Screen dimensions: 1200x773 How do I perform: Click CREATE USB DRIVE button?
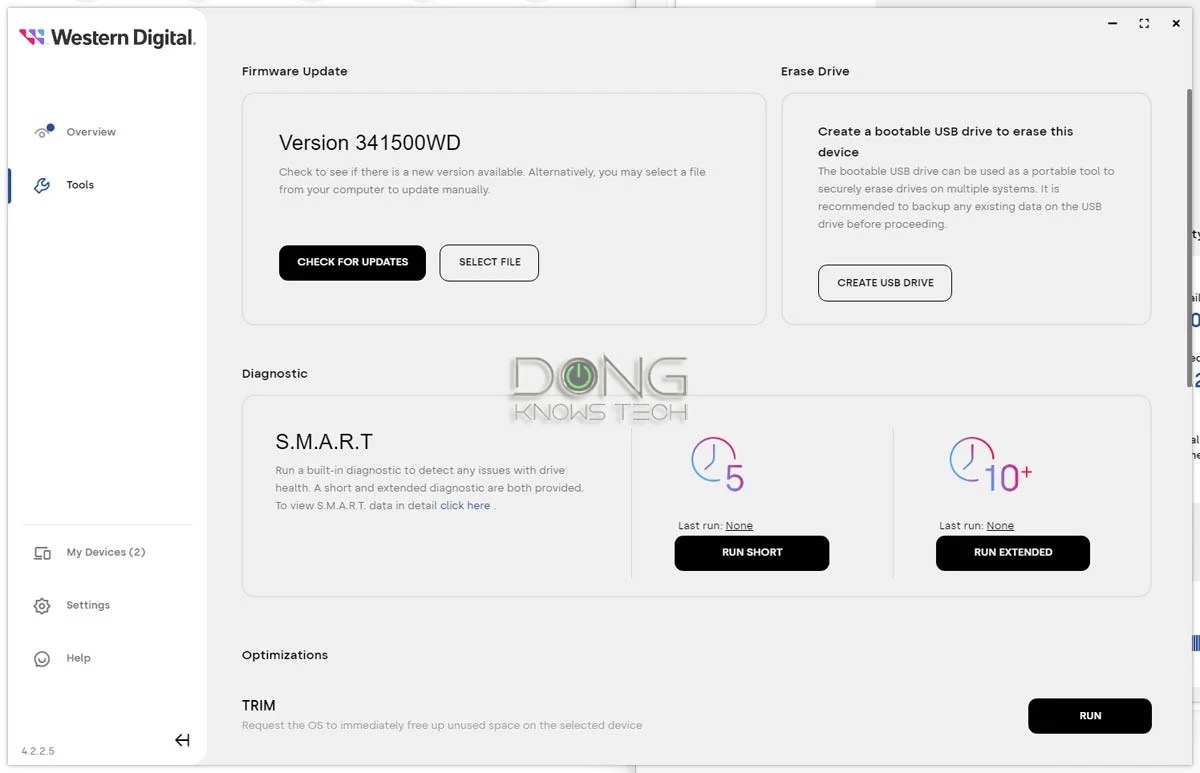click(885, 283)
